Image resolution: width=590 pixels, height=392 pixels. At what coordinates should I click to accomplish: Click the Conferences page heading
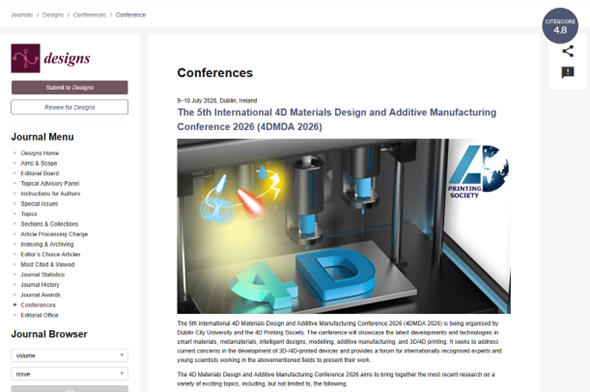click(x=215, y=73)
